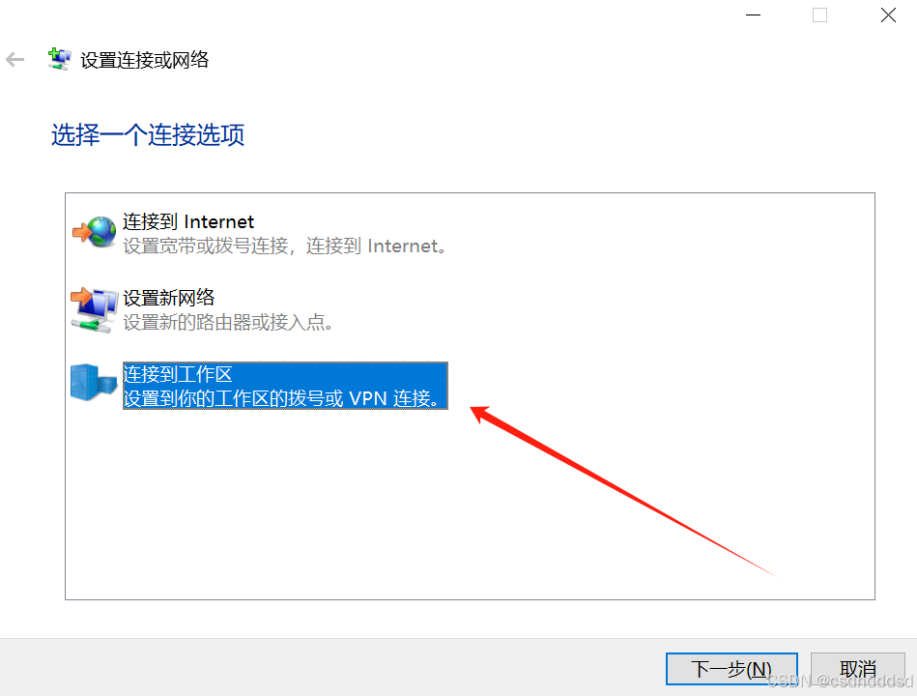Click the 设置连接或网络 window title text
This screenshot has height=696, width=917.
[x=144, y=60]
